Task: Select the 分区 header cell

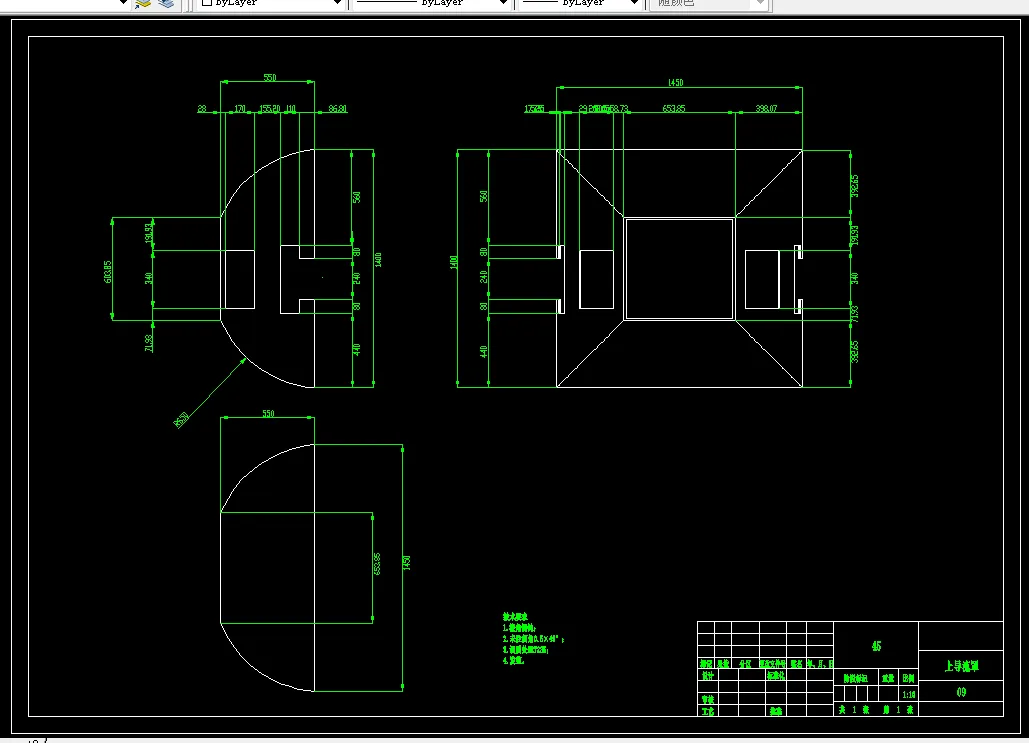Action: tap(745, 664)
